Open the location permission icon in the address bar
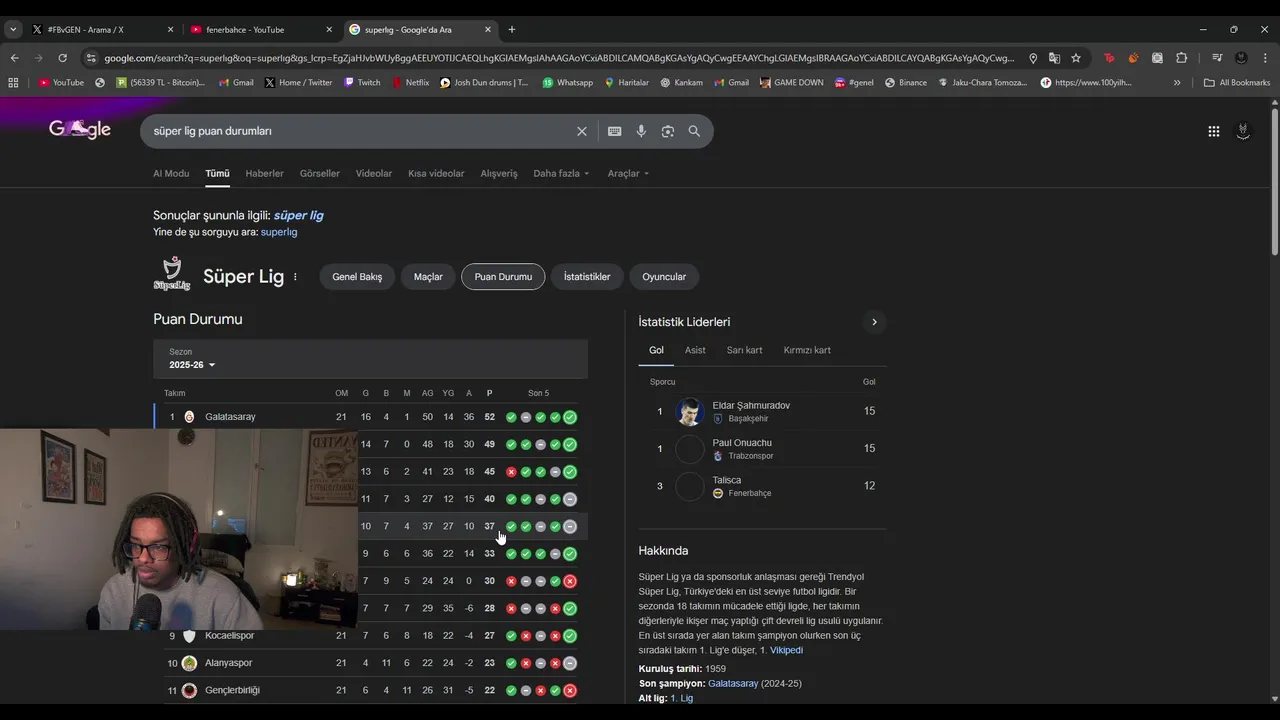This screenshot has width=1280, height=720. coord(1033,58)
